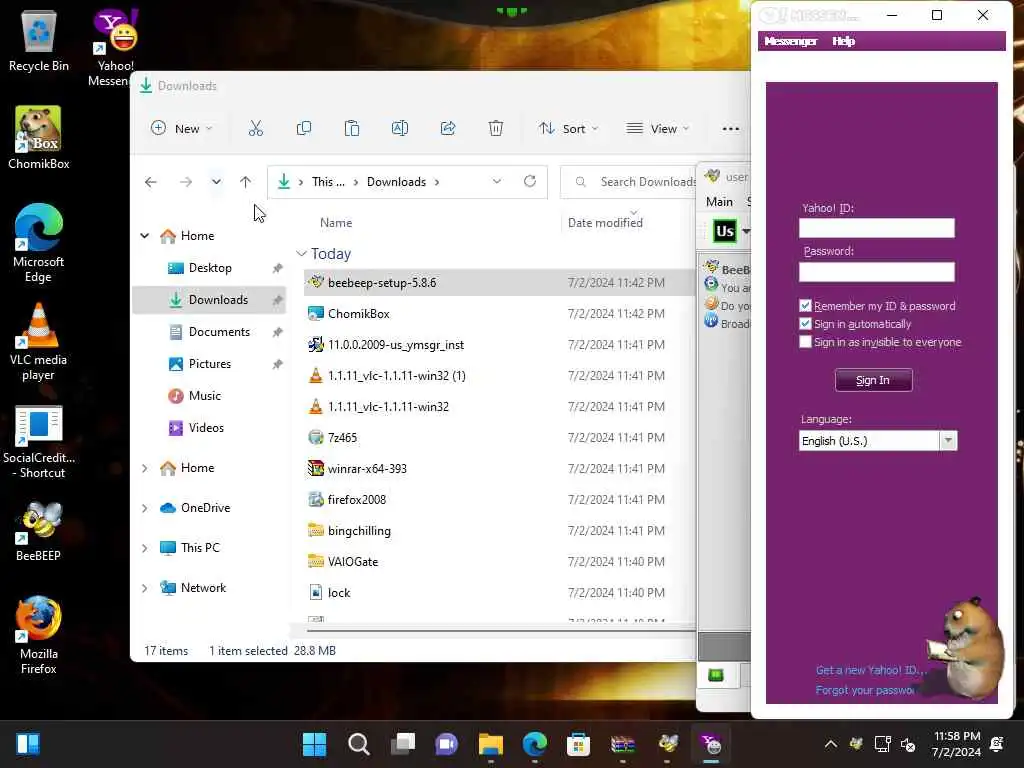Toggle Sign in automatically checkbox
The image size is (1024, 768).
805,324
